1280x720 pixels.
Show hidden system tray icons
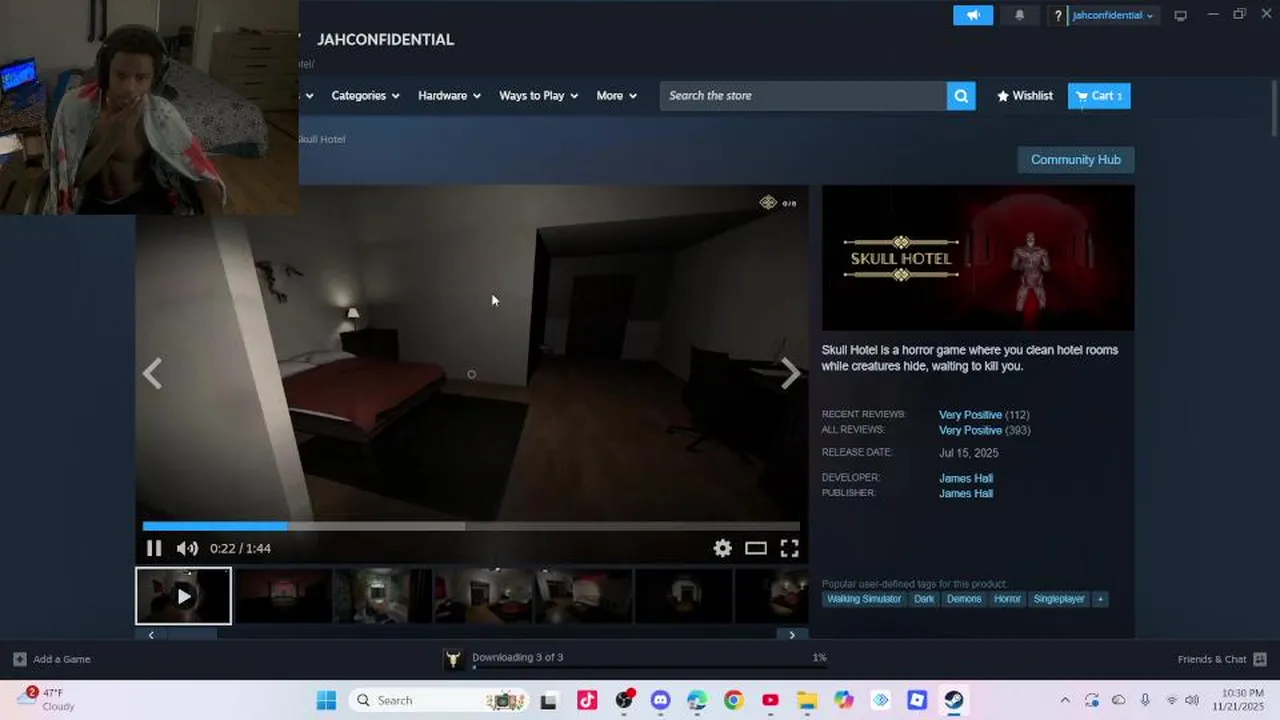tap(1065, 700)
